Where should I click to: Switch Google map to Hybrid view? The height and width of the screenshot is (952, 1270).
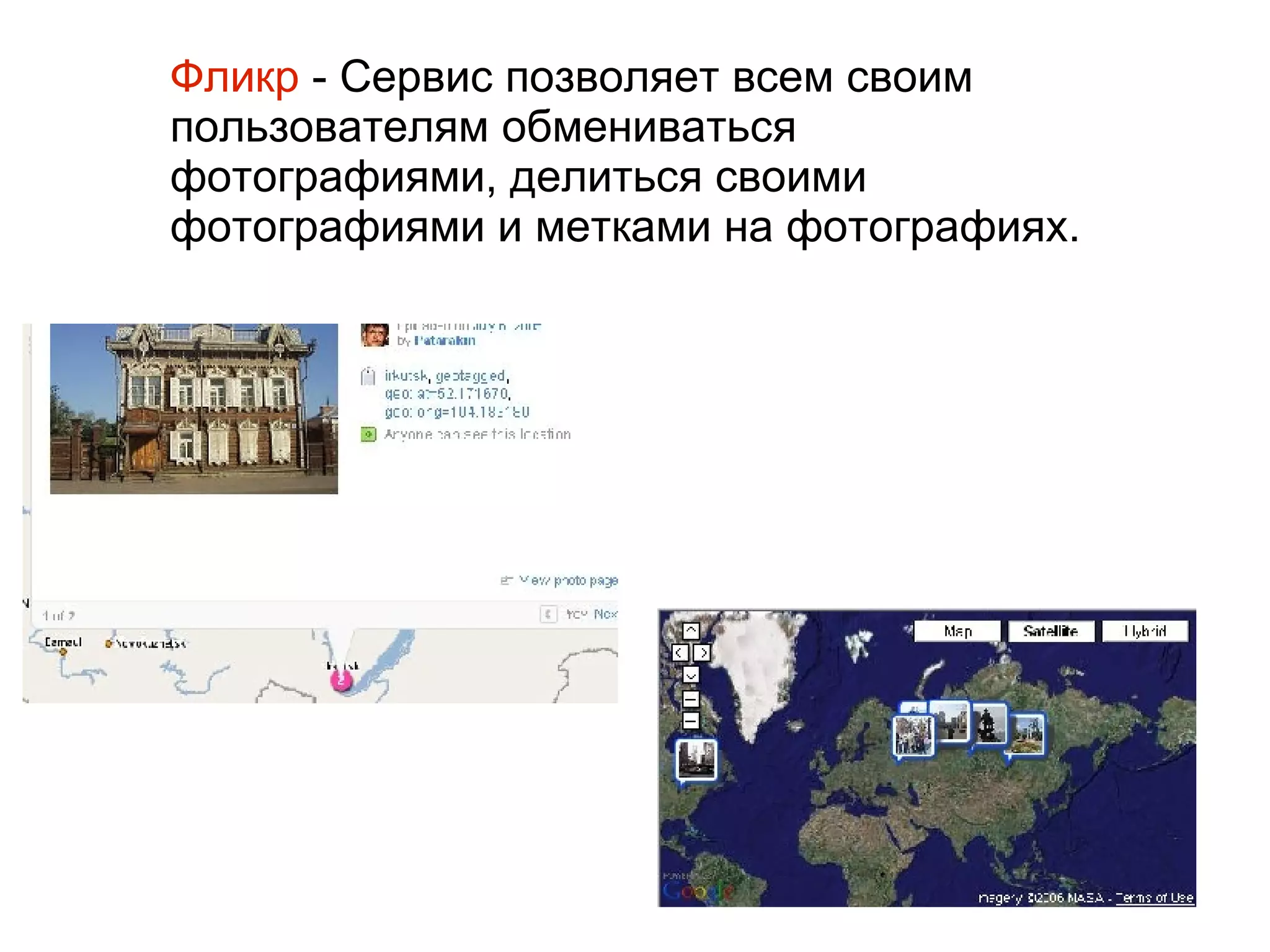pyautogui.click(x=1145, y=631)
